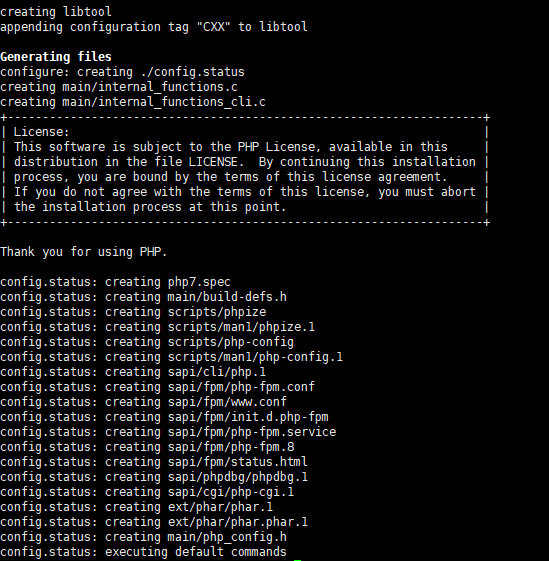This screenshot has width=549, height=561.
Task: Click the sapi/phpdbg/phpdbg.1 output line
Action: pyautogui.click(x=154, y=477)
